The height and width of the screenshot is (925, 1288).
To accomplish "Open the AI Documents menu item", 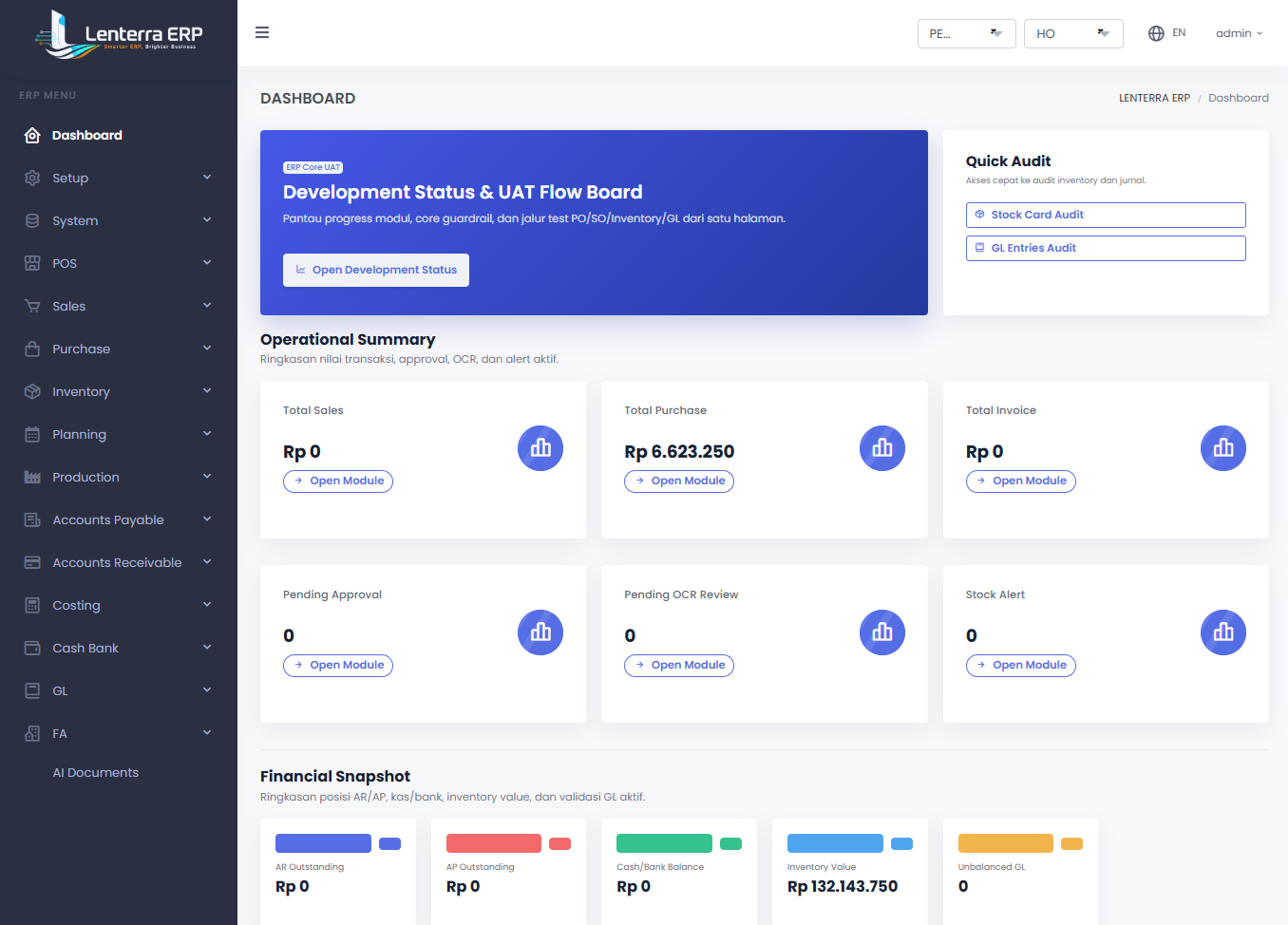I will coord(119,772).
